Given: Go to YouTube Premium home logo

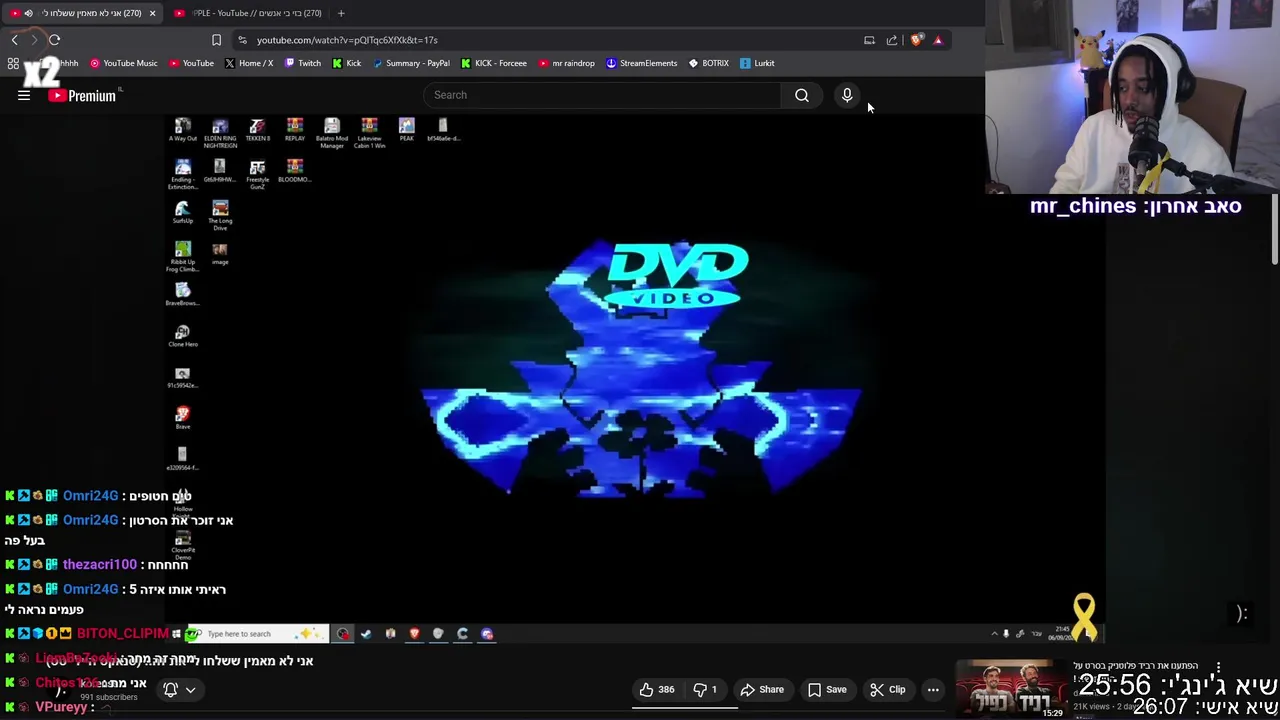Looking at the screenshot, I should (x=82, y=96).
